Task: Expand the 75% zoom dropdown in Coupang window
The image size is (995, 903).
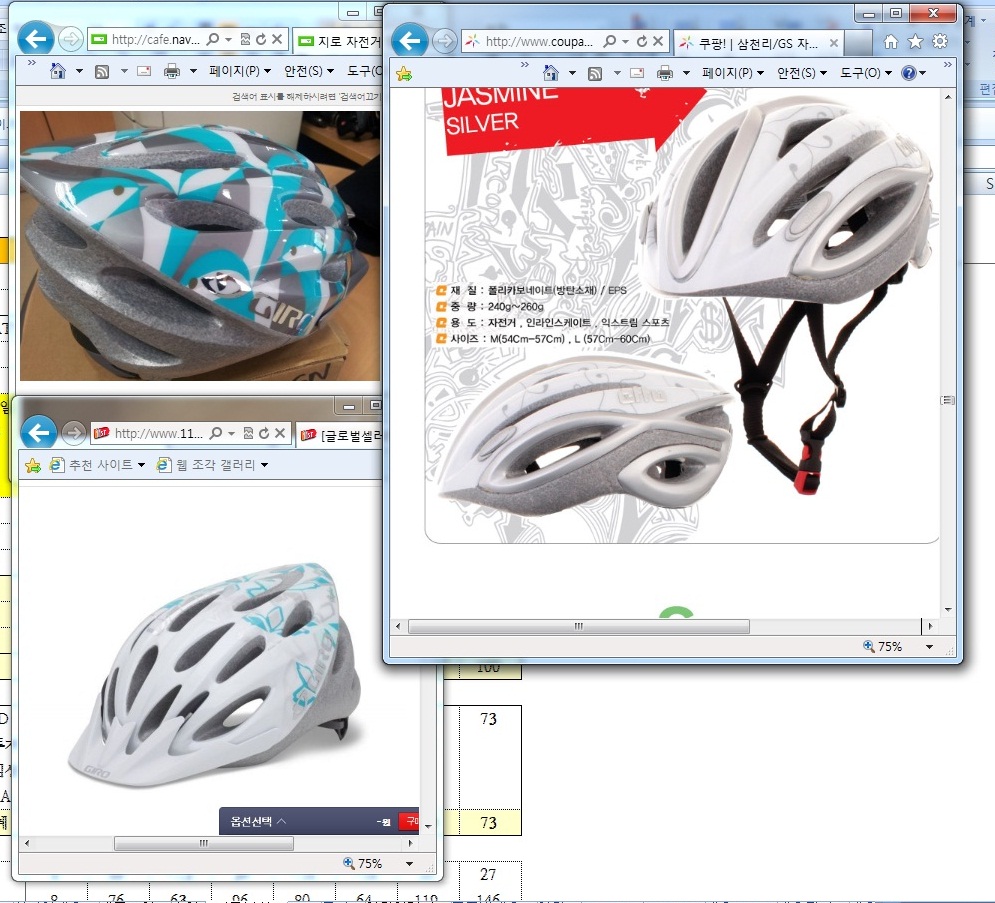Action: [929, 647]
